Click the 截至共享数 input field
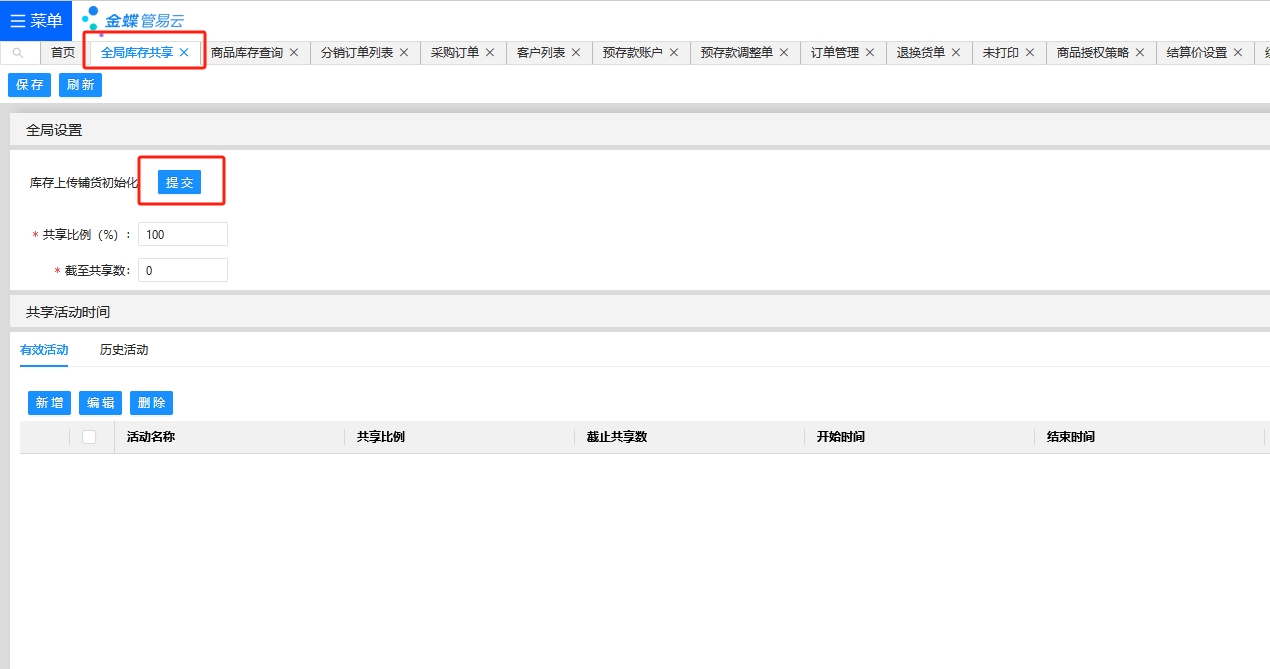The image size is (1270, 669). (x=183, y=270)
